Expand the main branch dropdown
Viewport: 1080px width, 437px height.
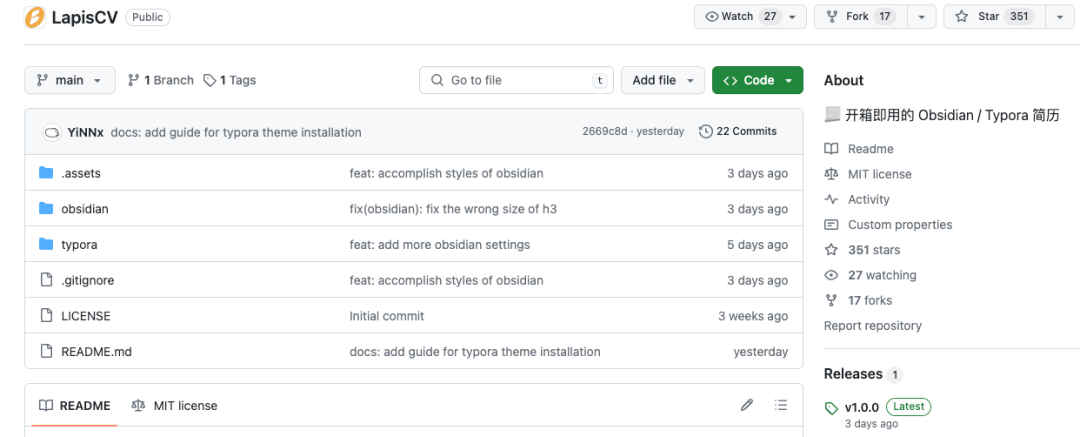[x=69, y=80]
